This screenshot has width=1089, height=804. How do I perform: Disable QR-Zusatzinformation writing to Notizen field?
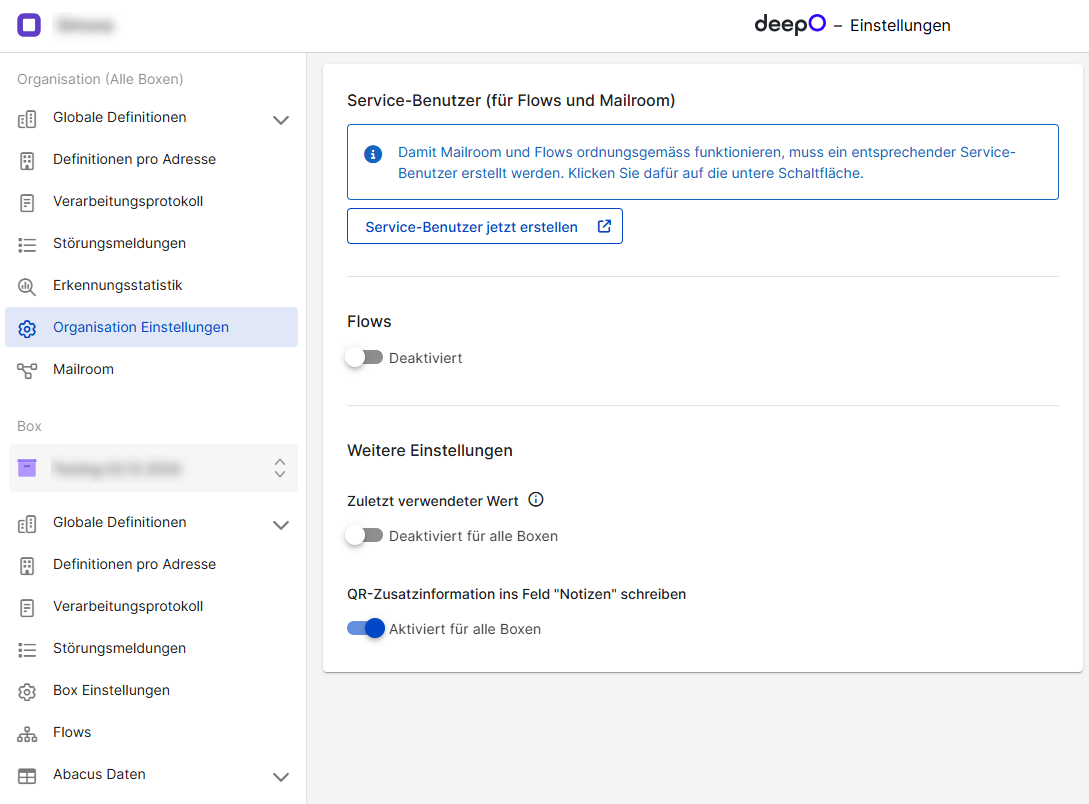(365, 628)
